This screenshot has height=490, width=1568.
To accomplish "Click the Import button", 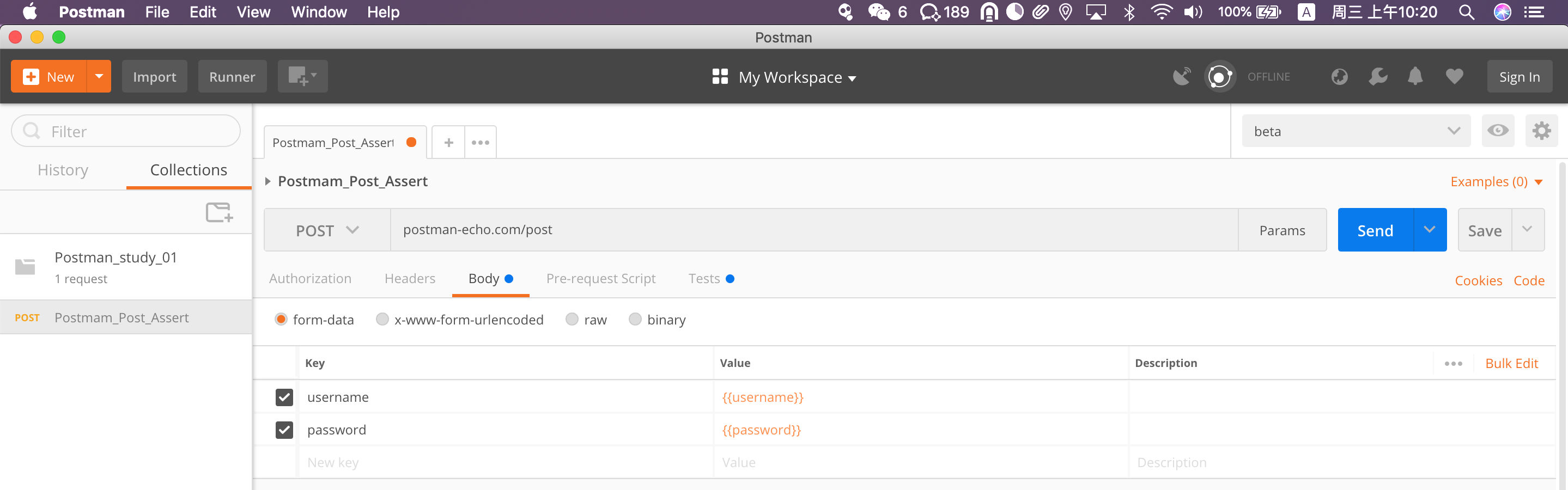I will click(x=155, y=77).
